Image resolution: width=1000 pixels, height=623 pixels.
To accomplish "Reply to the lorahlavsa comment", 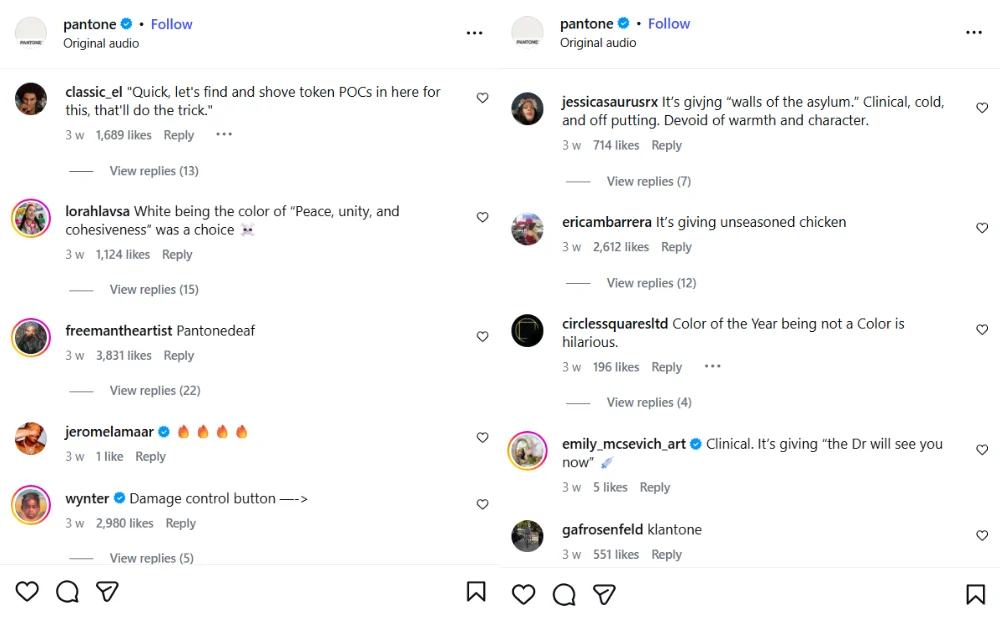I will [x=177, y=255].
